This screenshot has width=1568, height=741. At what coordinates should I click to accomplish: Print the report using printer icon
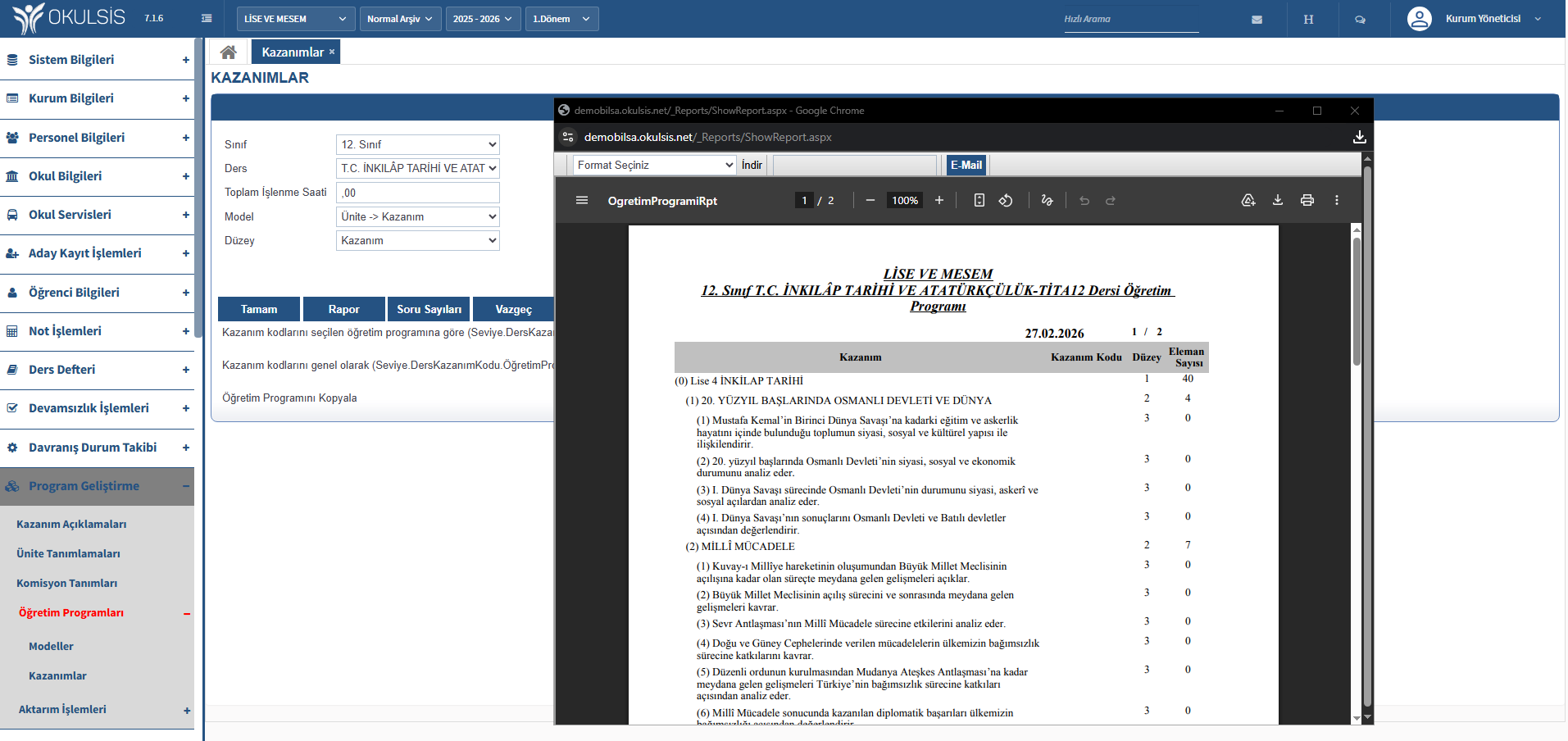coord(1307,201)
